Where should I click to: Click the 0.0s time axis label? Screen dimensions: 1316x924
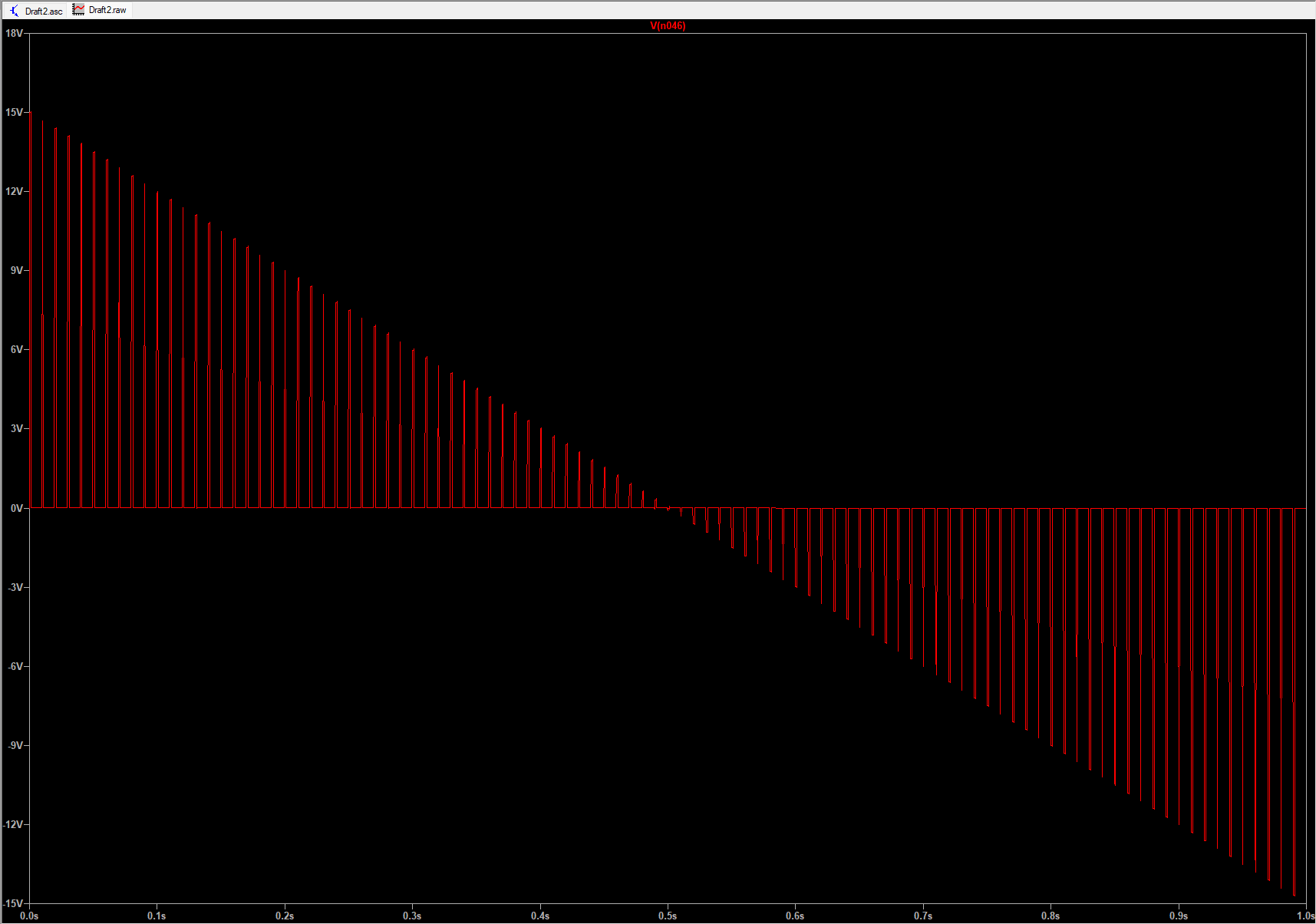point(29,916)
